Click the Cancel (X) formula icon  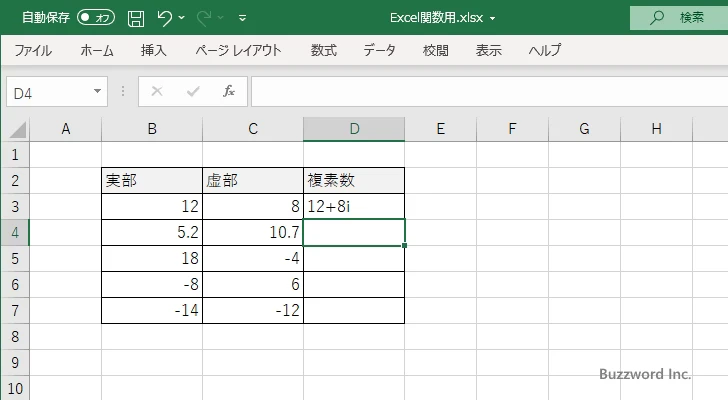(157, 91)
